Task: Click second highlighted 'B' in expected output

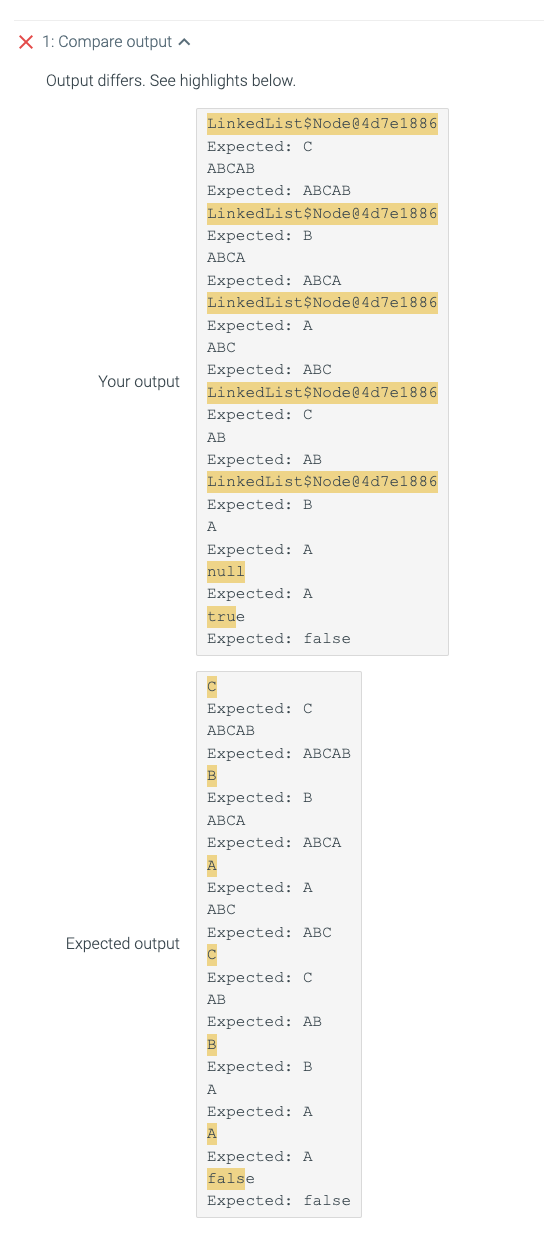Action: (212, 1044)
